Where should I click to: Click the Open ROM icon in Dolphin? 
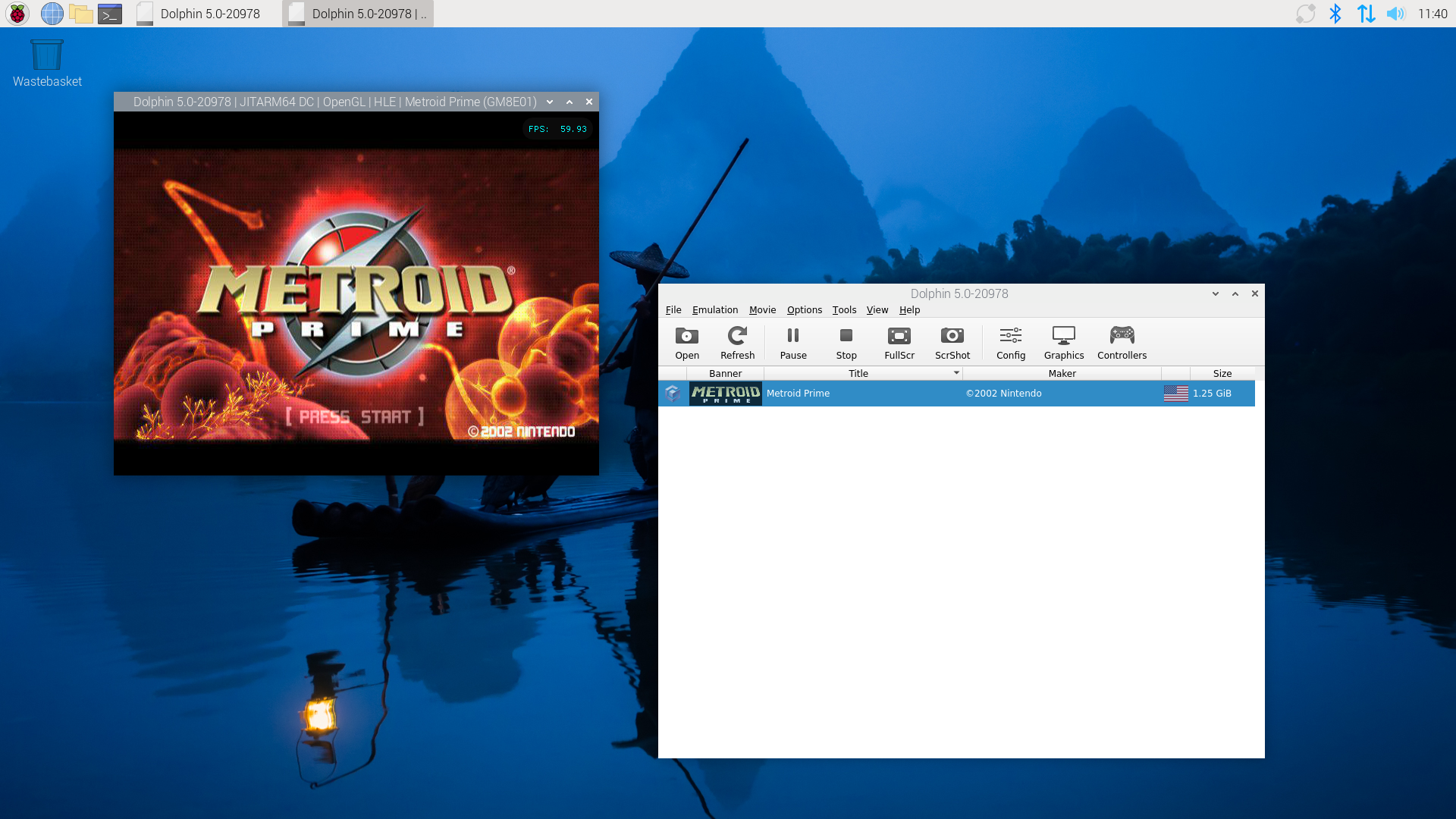(x=687, y=340)
